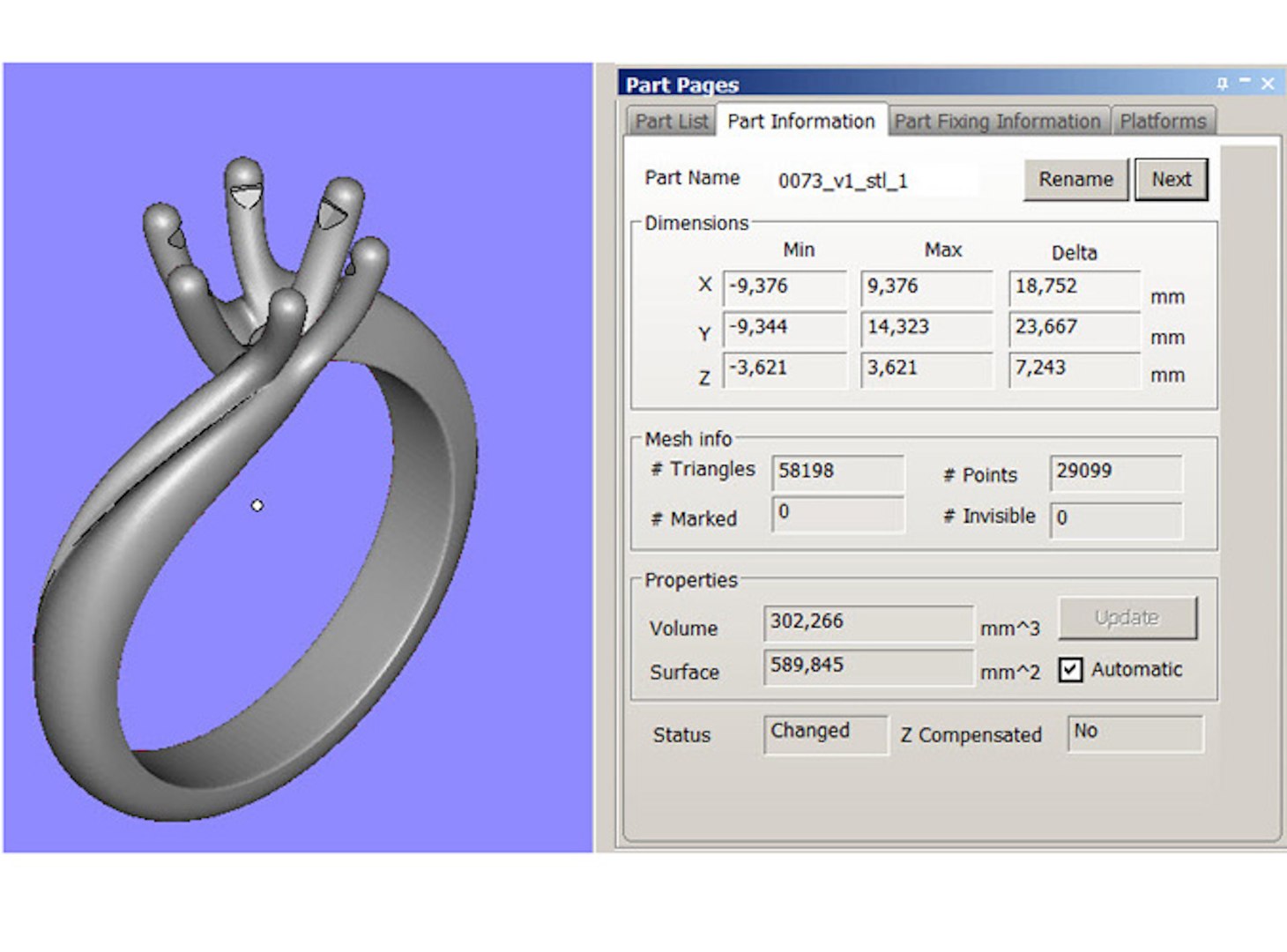Click the white center point marker in viewport

click(x=257, y=506)
